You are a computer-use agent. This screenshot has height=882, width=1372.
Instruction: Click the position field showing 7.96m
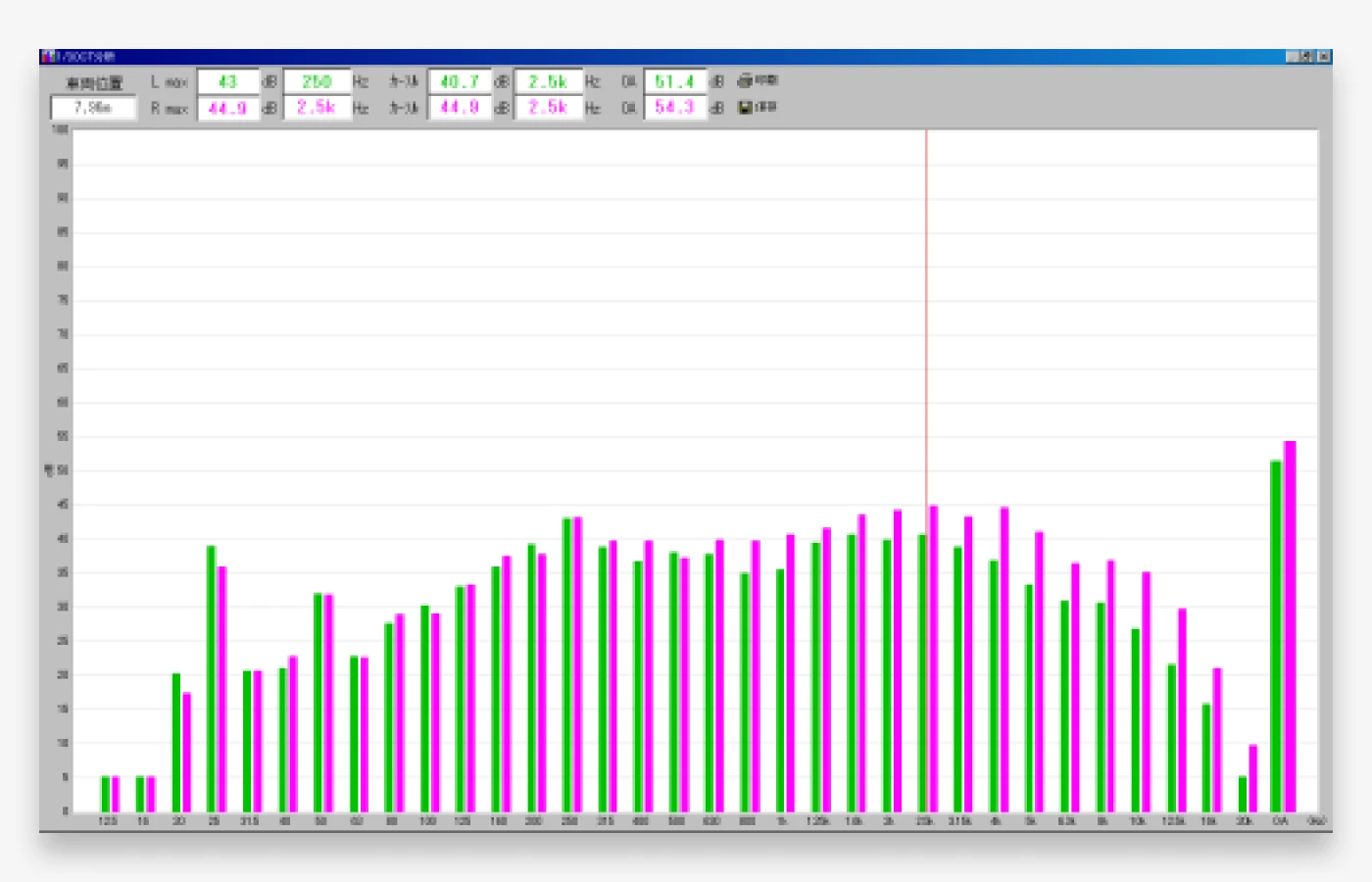click(x=93, y=108)
